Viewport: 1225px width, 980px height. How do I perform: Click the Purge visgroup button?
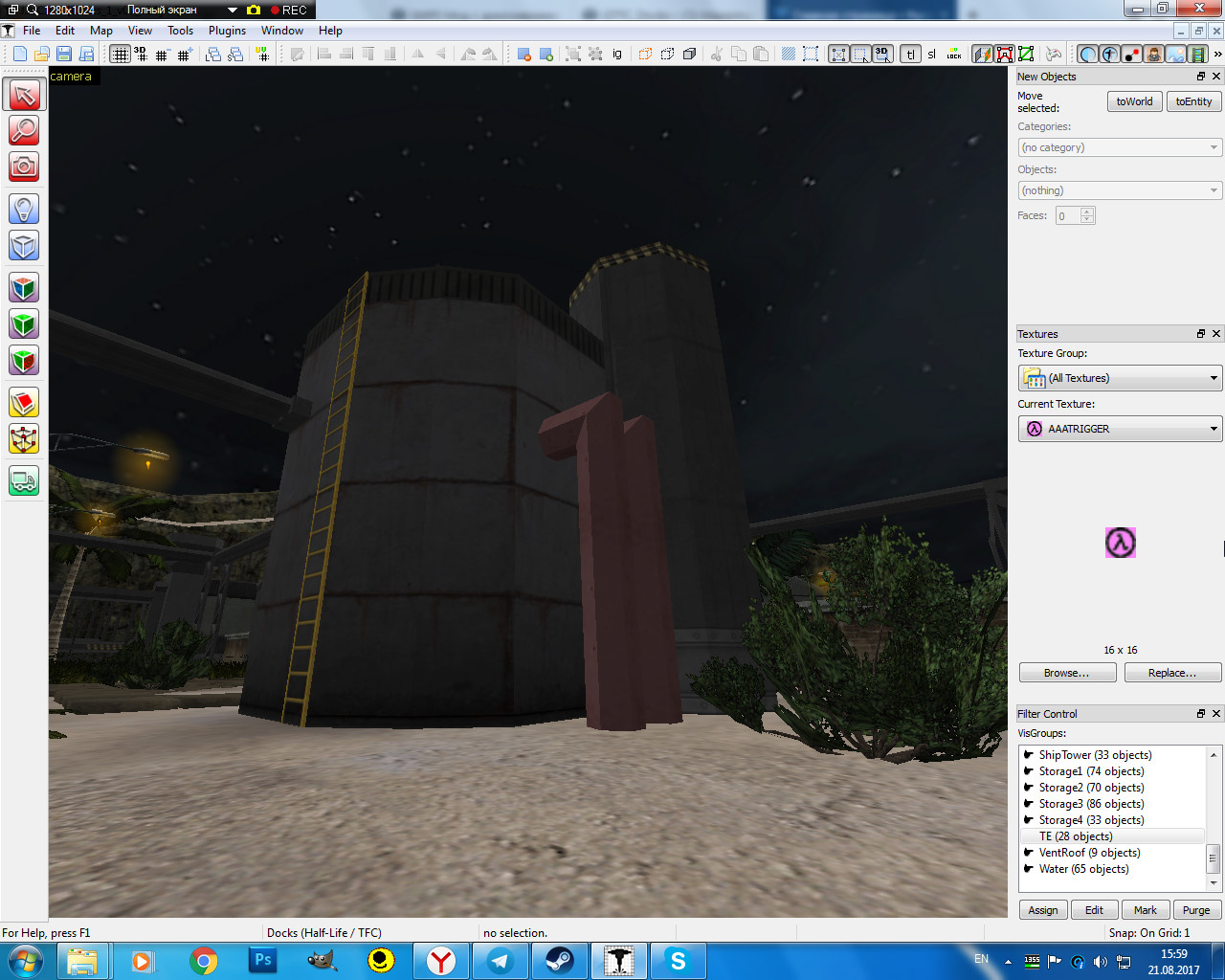1196,910
